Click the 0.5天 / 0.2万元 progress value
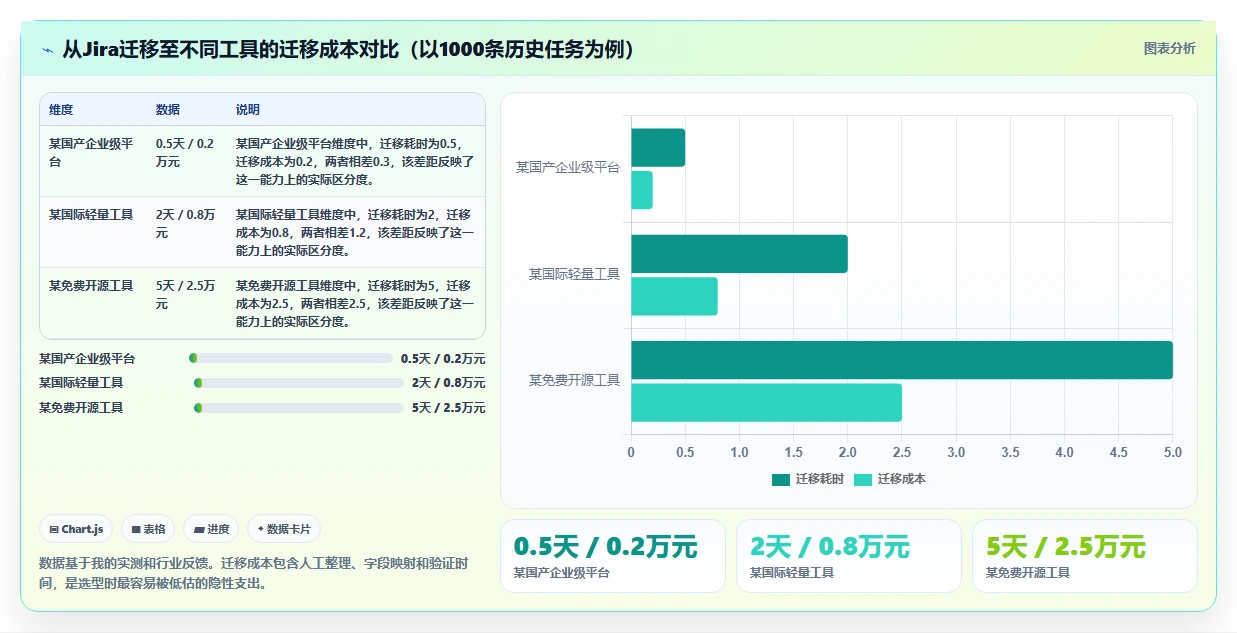 point(443,358)
